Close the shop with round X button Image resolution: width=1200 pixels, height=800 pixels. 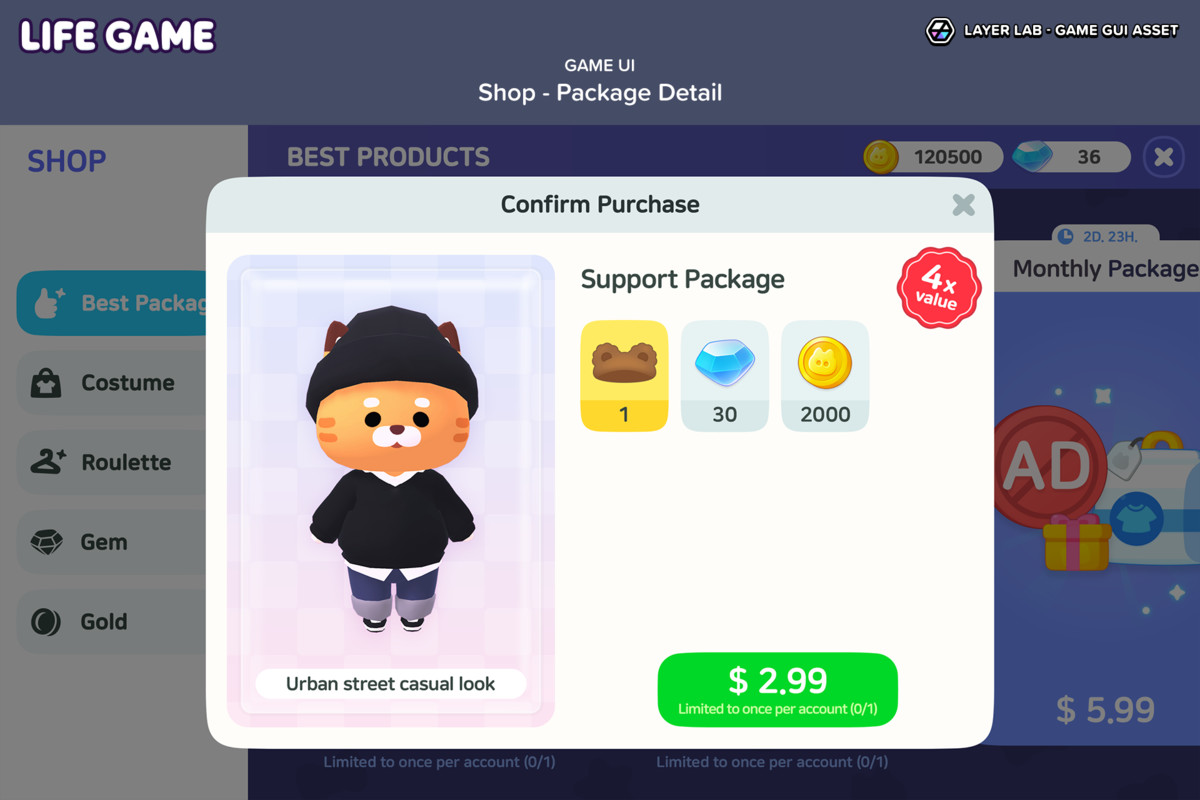click(1163, 157)
